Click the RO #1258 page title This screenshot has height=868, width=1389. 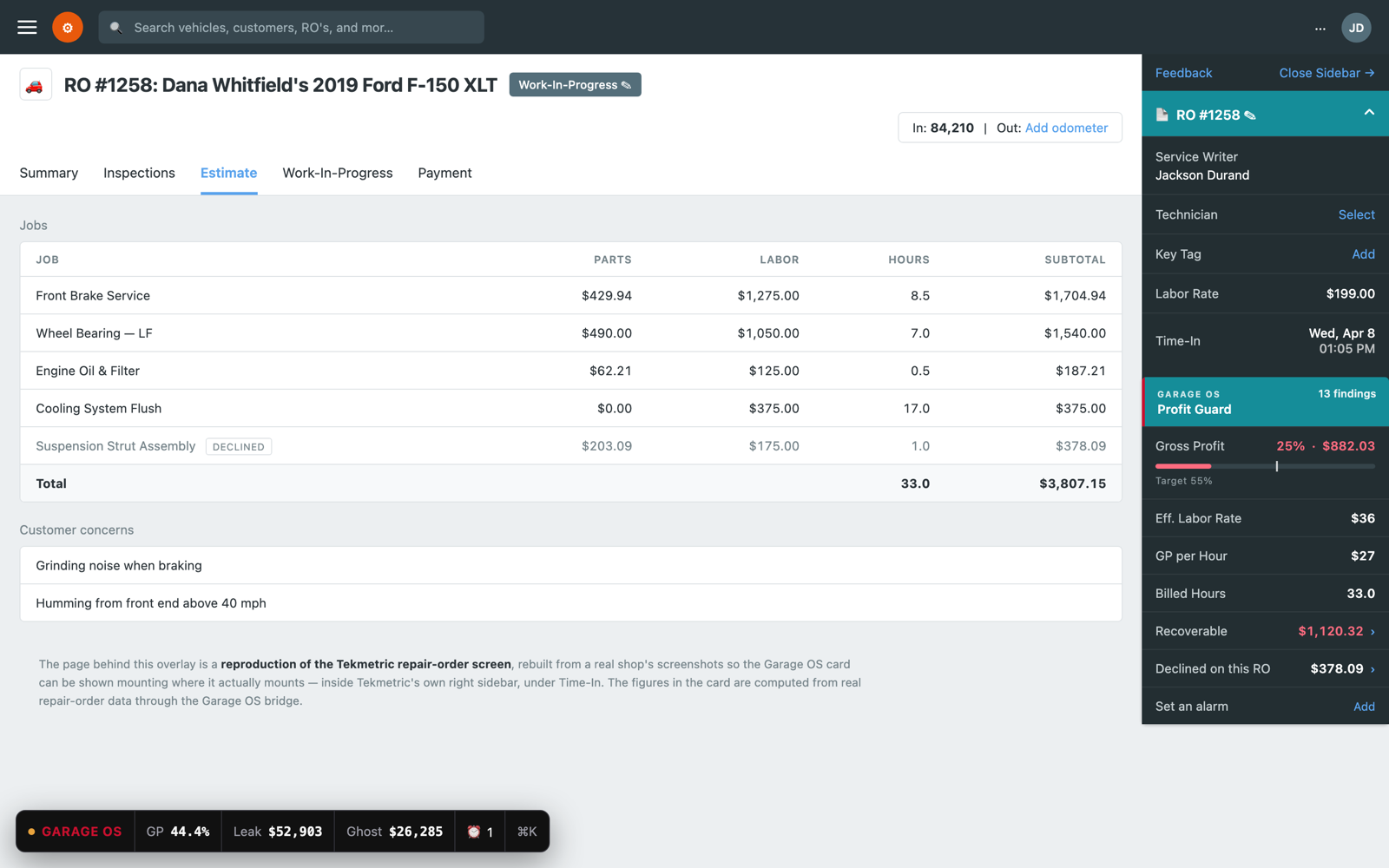coord(280,85)
